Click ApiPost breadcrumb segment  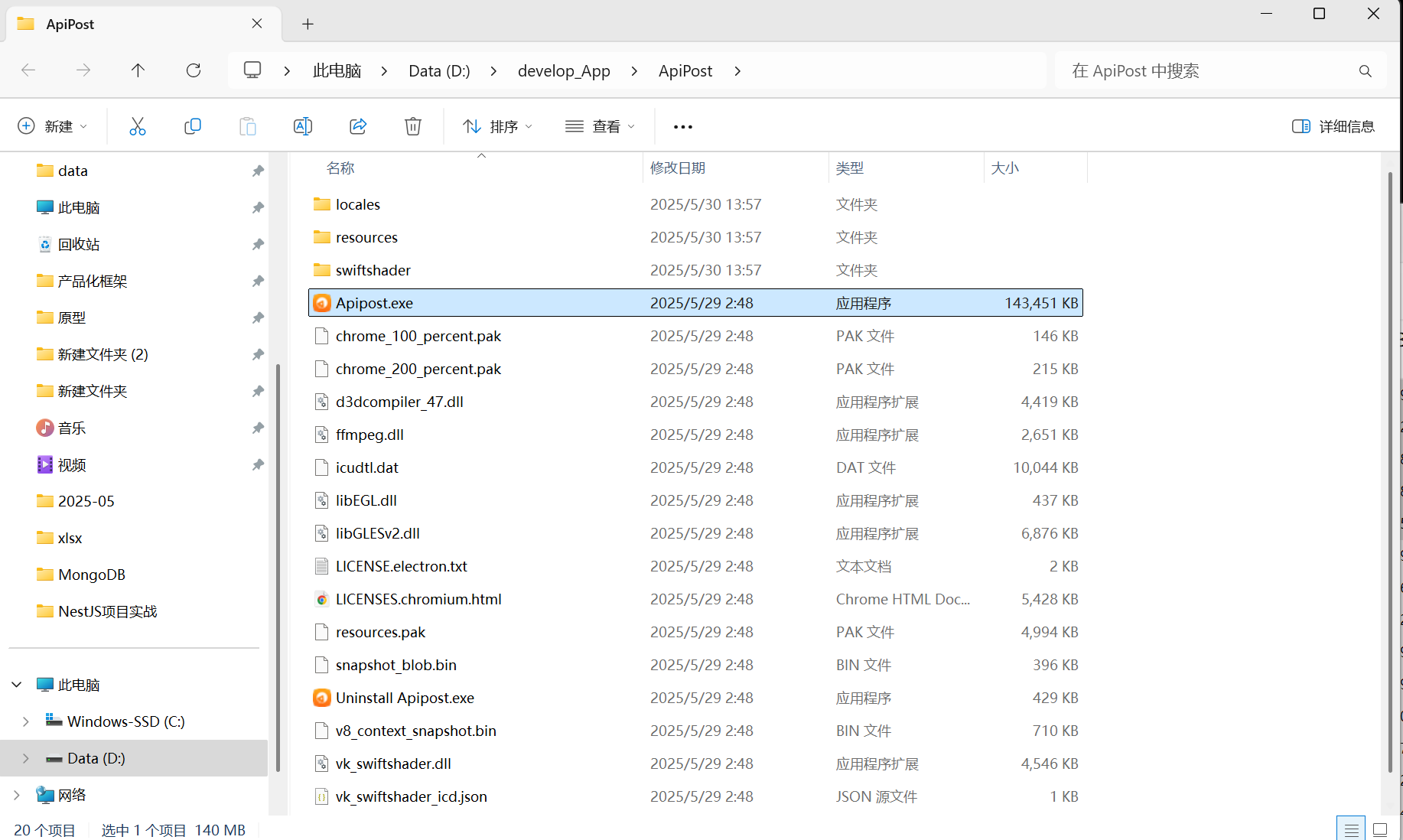pyautogui.click(x=685, y=71)
